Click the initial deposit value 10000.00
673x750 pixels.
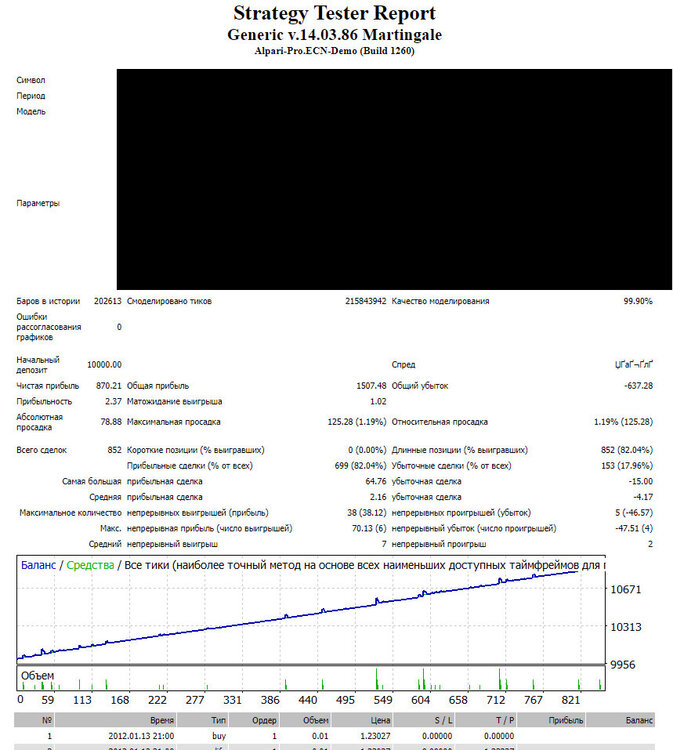[x=104, y=364]
